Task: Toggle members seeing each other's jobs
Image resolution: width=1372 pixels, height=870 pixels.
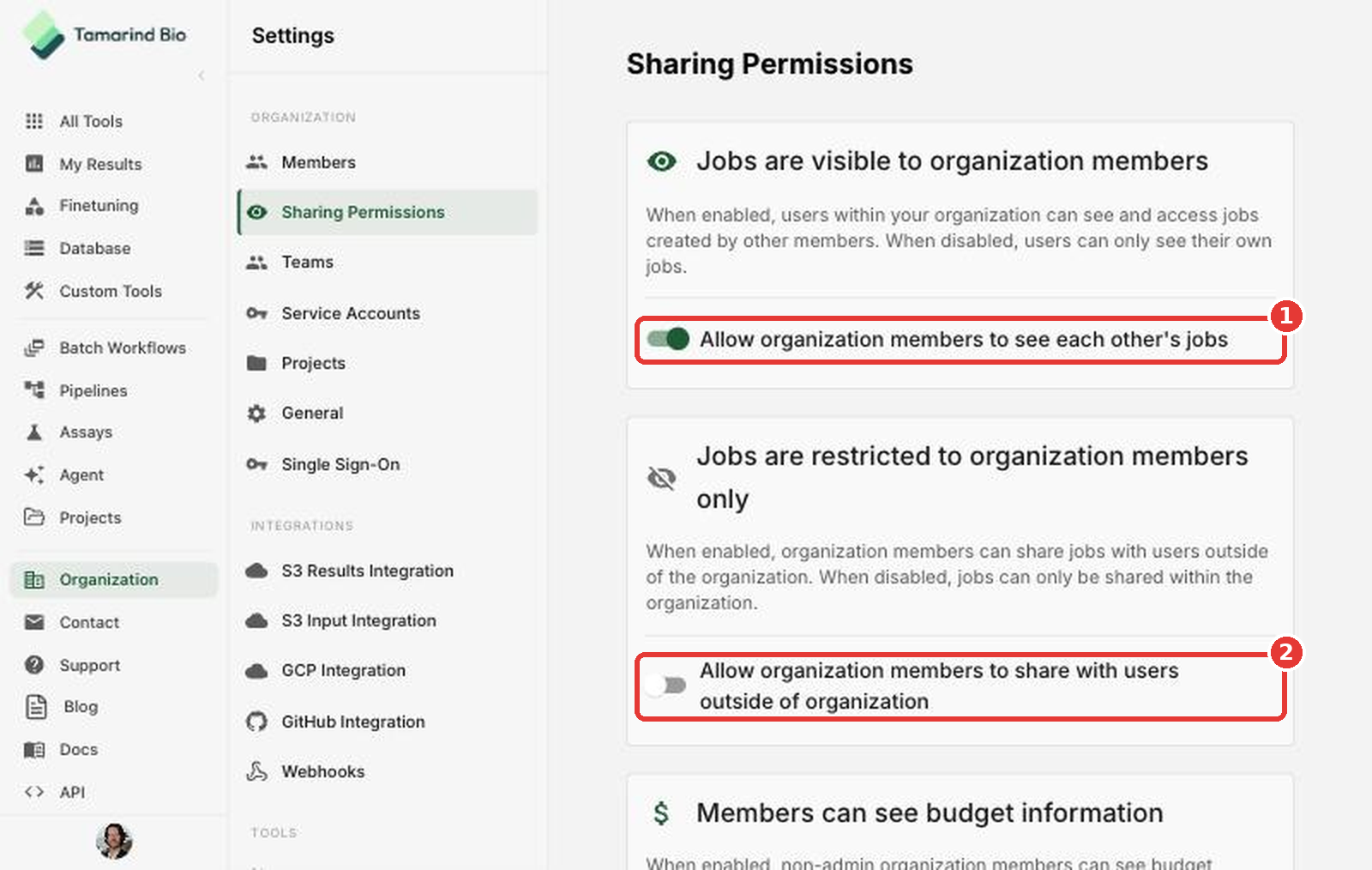Action: point(668,339)
